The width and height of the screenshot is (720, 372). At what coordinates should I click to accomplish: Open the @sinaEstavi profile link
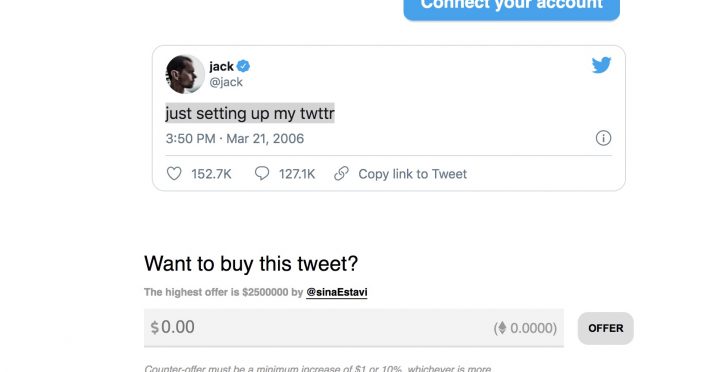coord(337,293)
